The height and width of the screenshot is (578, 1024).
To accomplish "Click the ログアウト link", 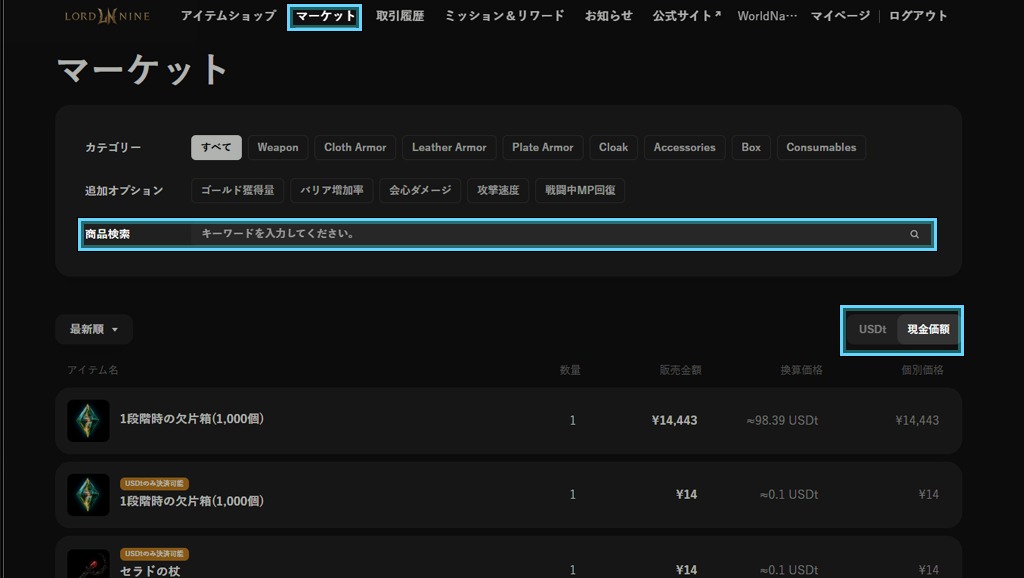I will tap(918, 16).
